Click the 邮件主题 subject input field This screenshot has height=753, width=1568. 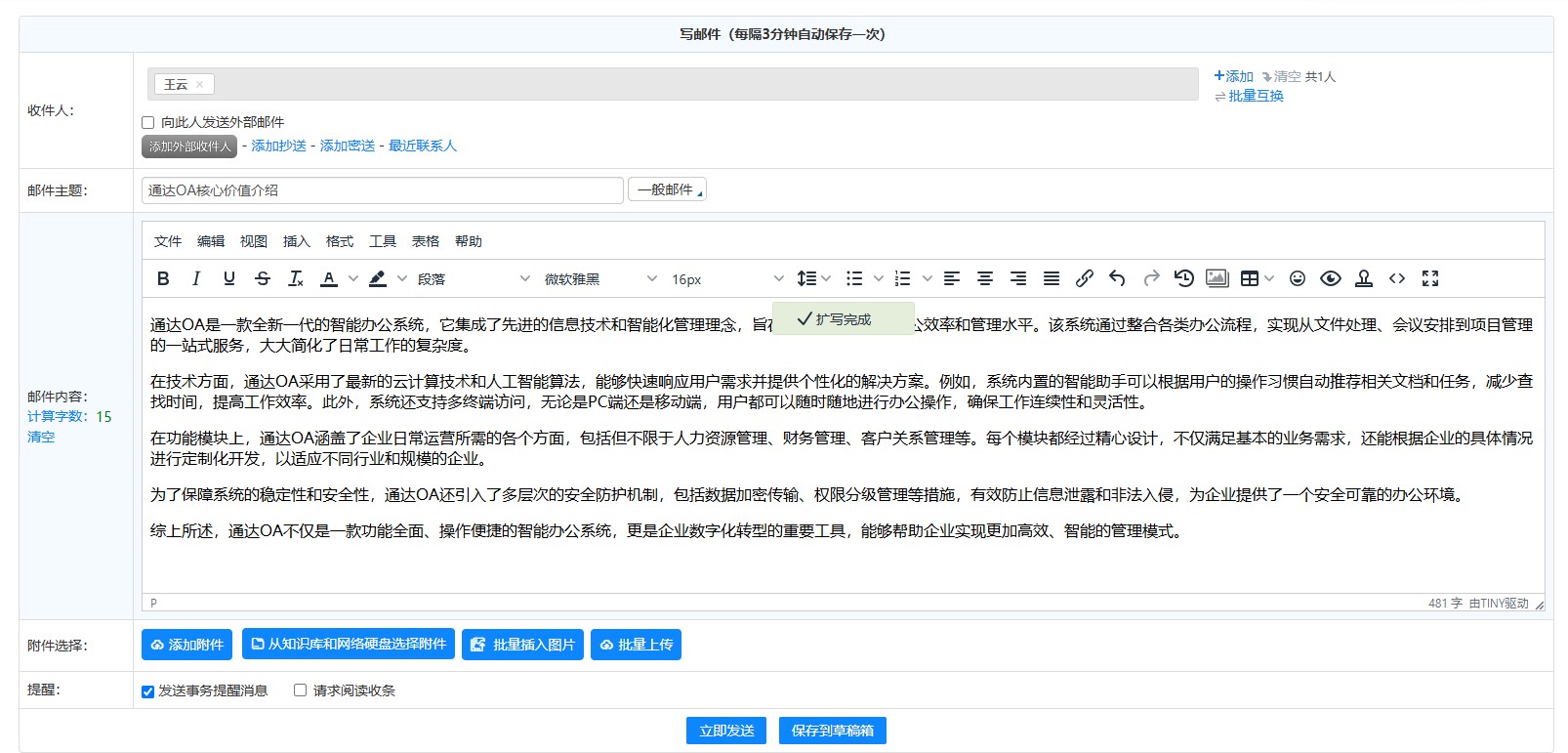[x=383, y=190]
